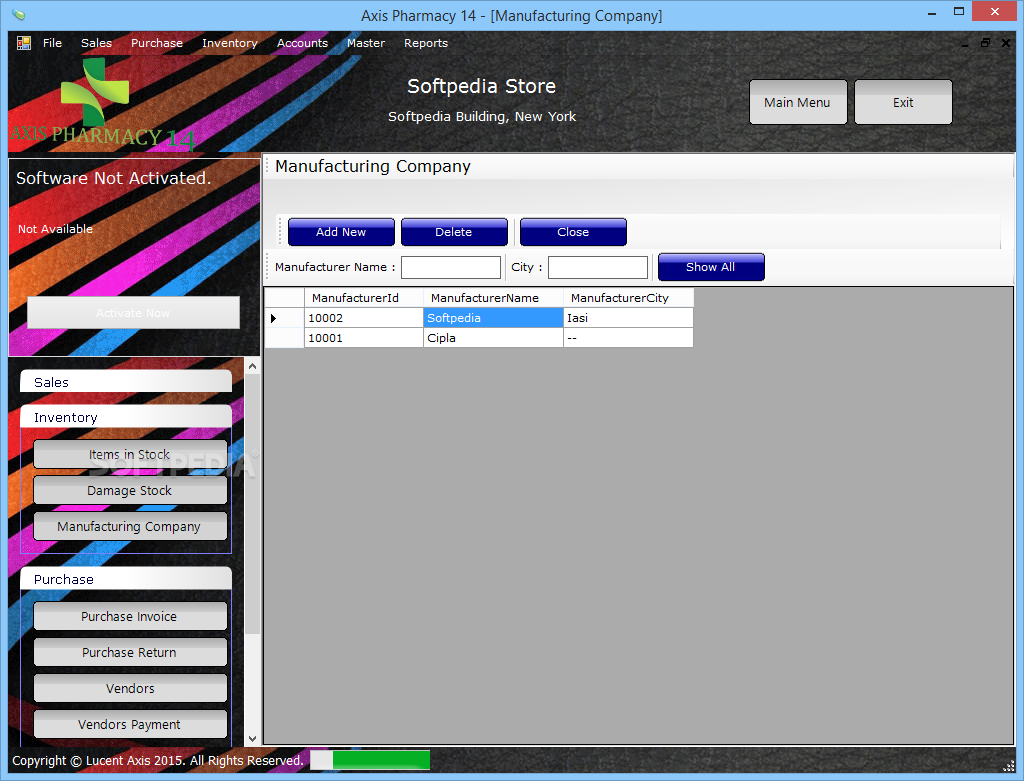Open the File menu

coord(52,43)
